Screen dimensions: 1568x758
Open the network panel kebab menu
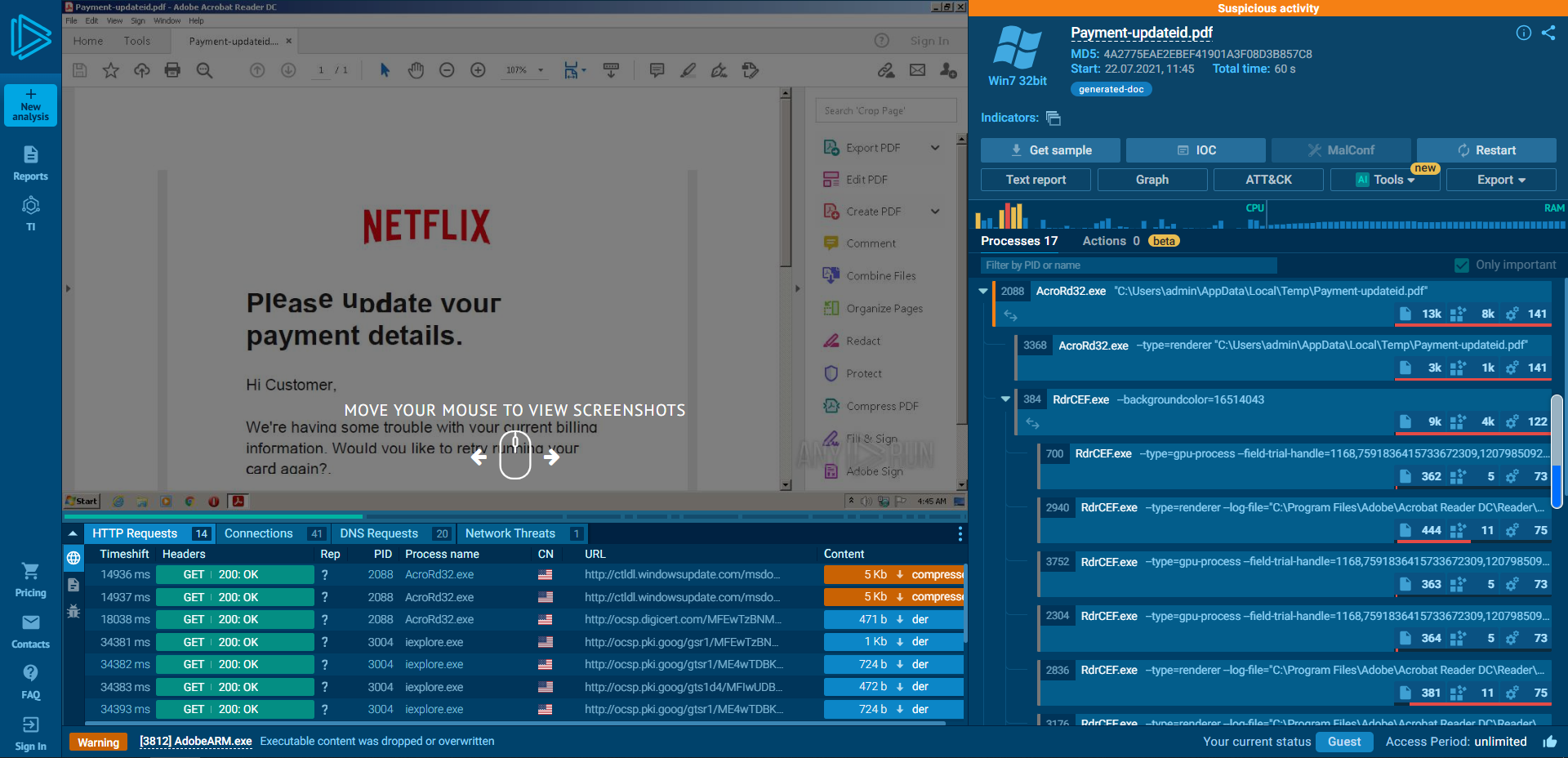coord(960,533)
